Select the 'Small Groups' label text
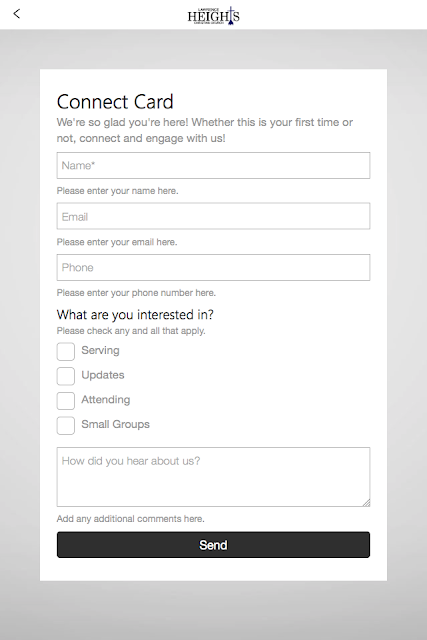 [x=116, y=424]
